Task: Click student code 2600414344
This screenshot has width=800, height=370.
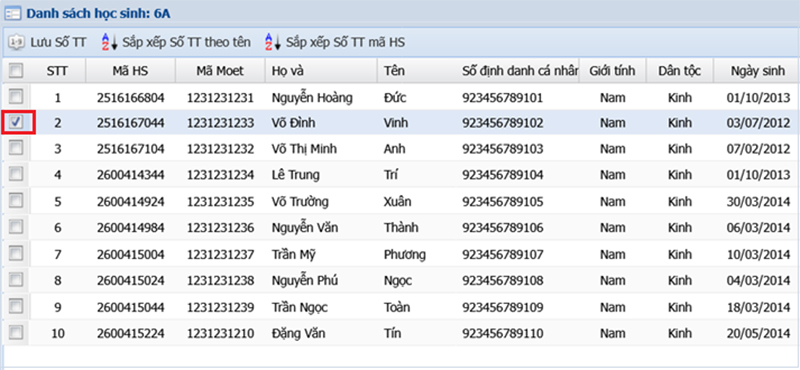Action: 131,175
